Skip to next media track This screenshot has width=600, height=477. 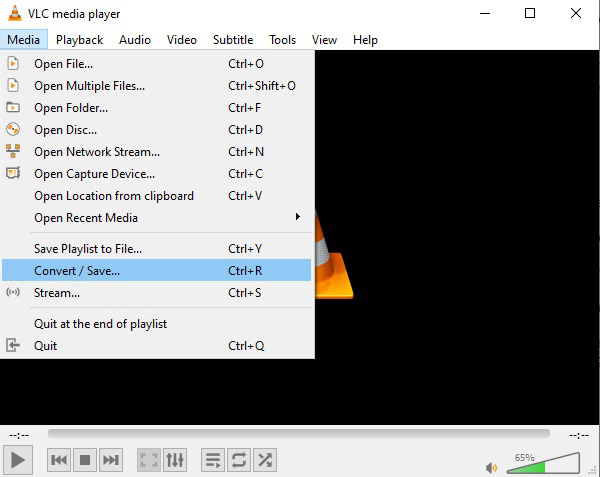click(x=111, y=460)
